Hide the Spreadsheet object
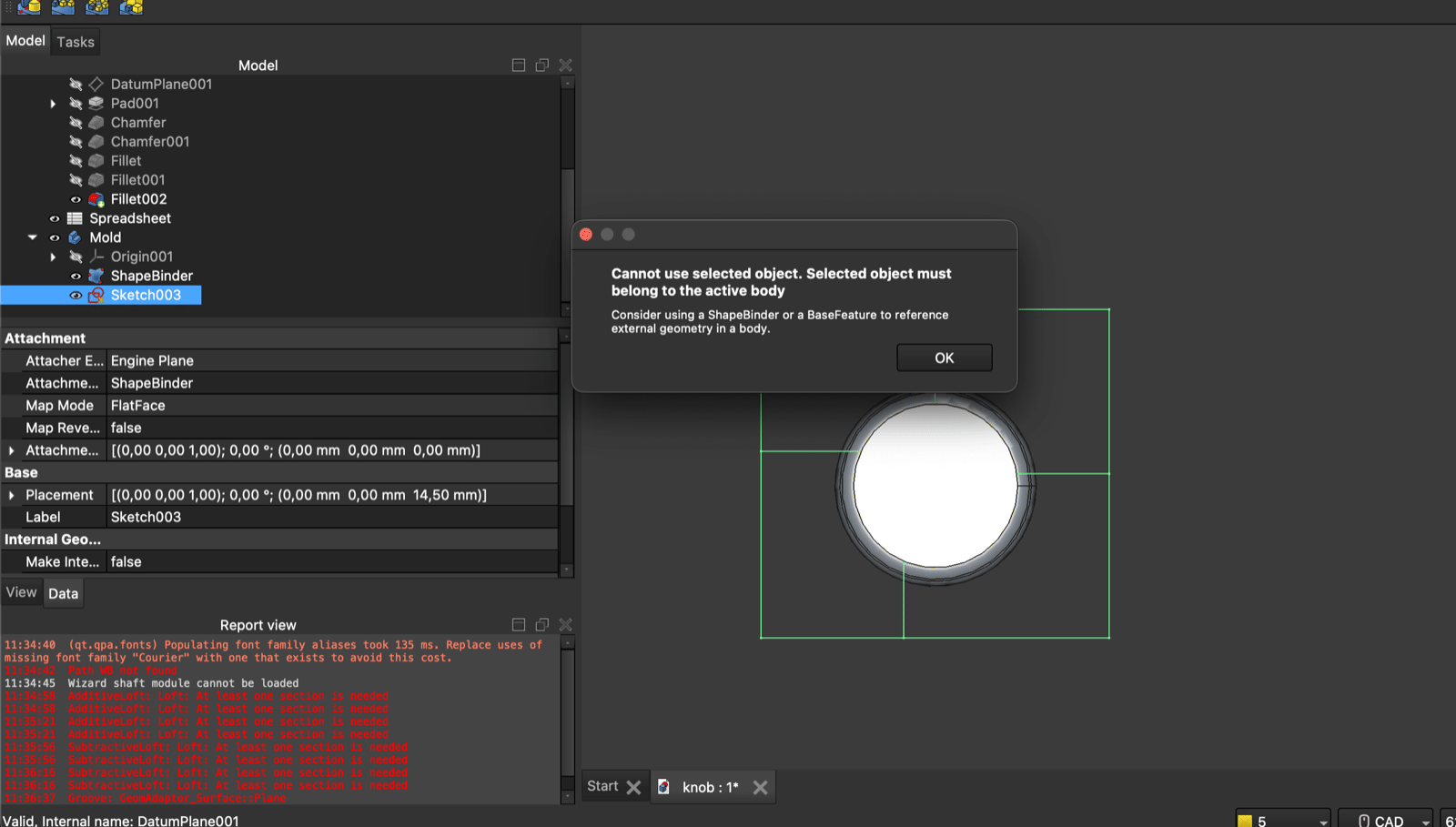 (55, 218)
